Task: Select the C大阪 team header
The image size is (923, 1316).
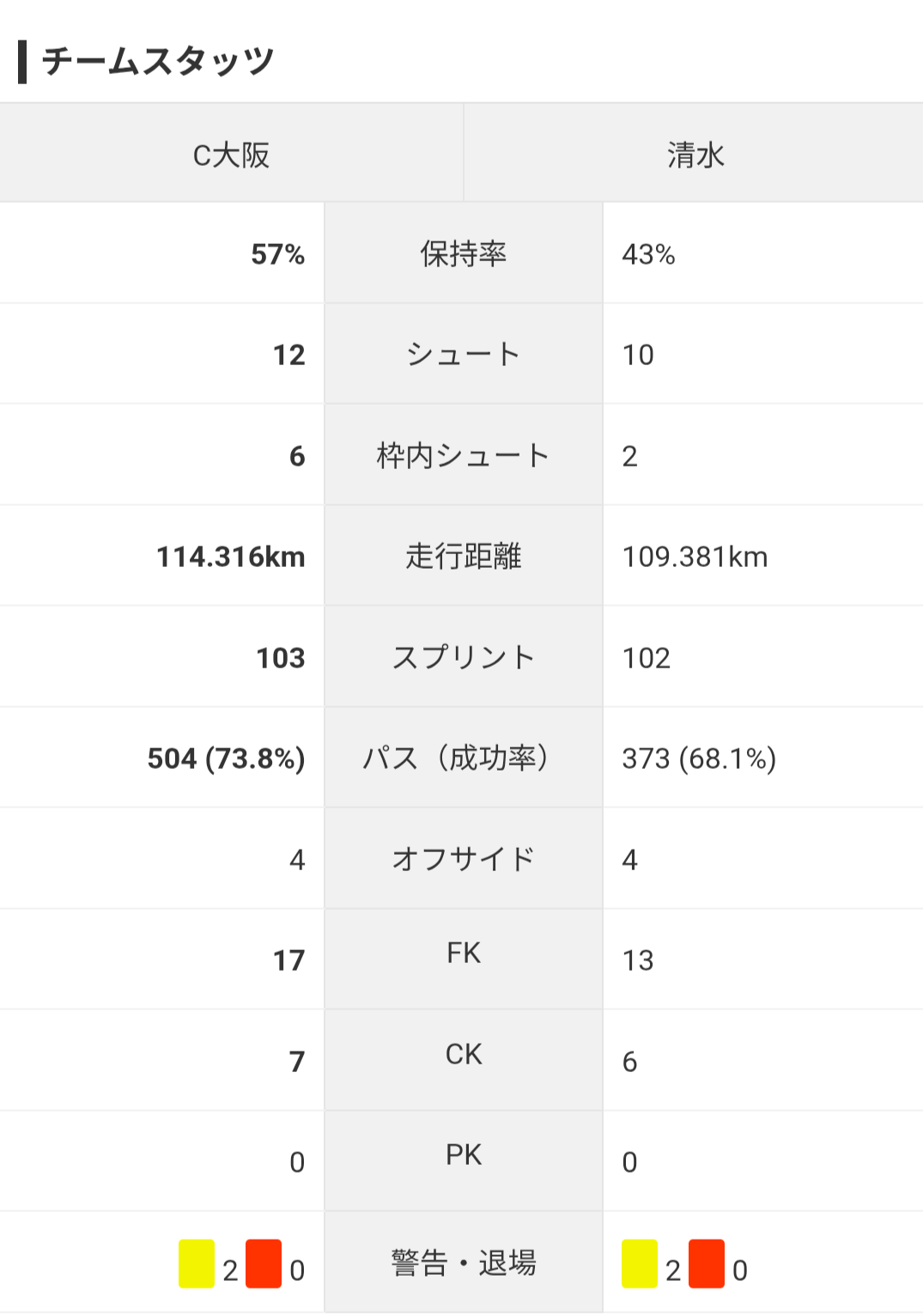Action: (231, 155)
